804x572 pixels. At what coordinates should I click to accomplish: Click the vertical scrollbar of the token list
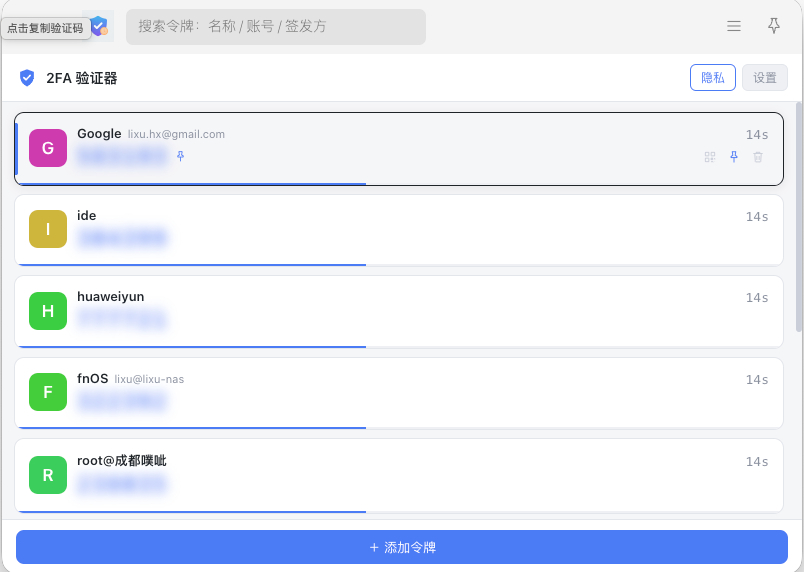tap(798, 217)
